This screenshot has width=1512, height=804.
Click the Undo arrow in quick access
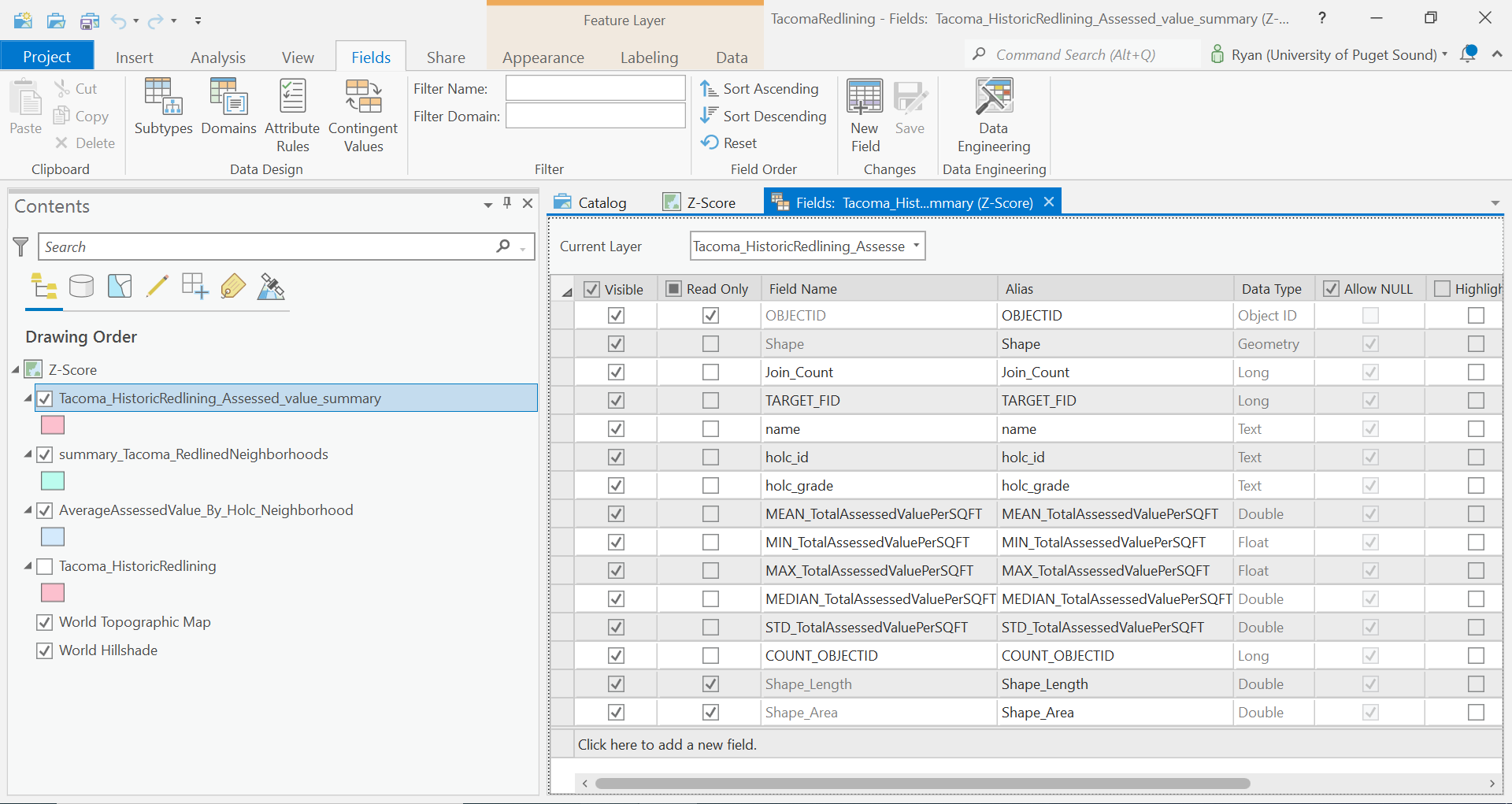[118, 20]
